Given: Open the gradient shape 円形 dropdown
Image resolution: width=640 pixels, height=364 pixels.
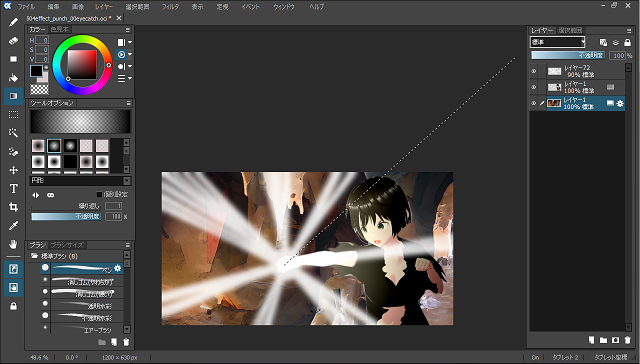Looking at the screenshot, I should (80, 180).
